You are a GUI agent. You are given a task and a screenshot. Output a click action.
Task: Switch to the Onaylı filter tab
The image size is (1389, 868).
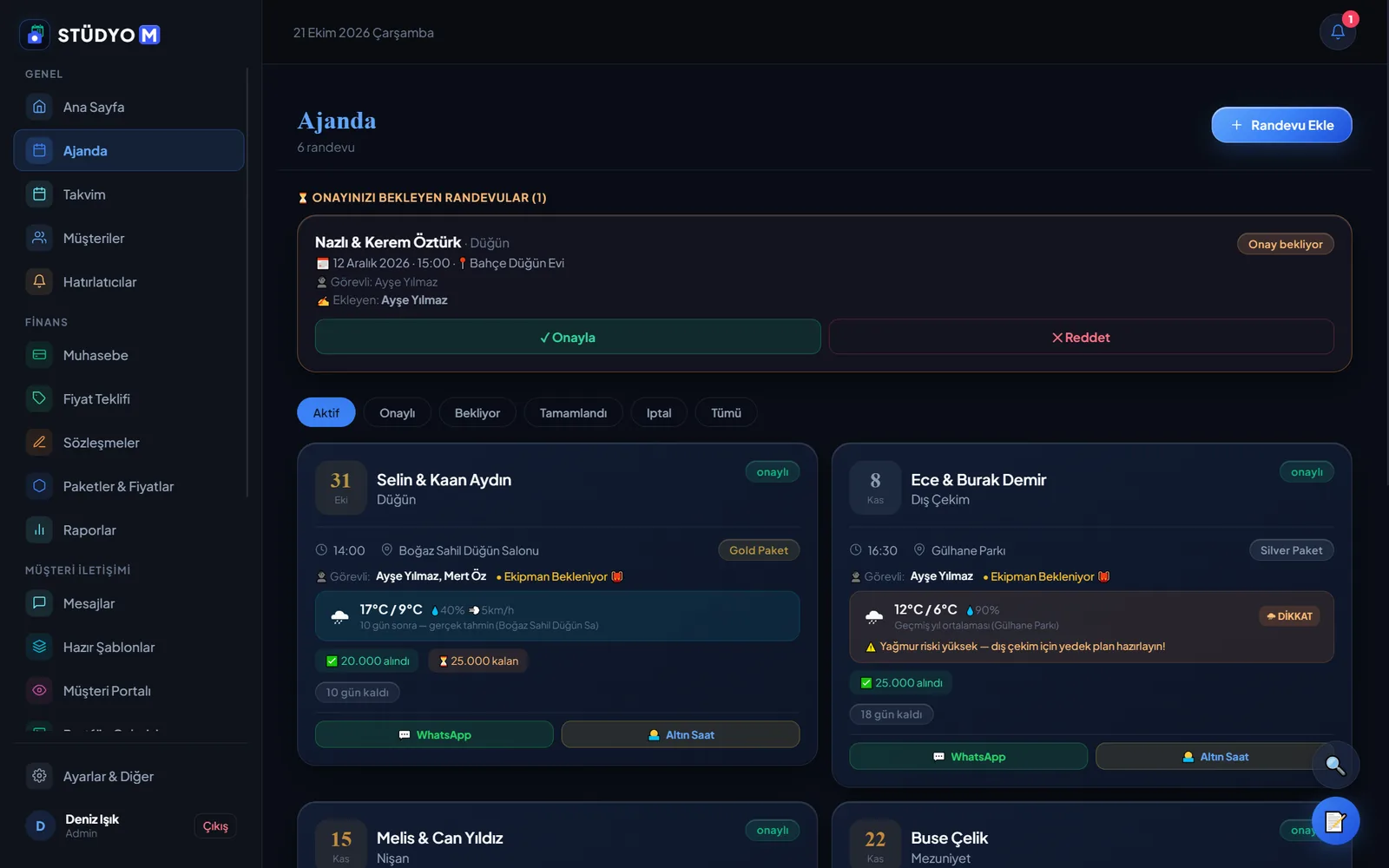click(x=397, y=412)
